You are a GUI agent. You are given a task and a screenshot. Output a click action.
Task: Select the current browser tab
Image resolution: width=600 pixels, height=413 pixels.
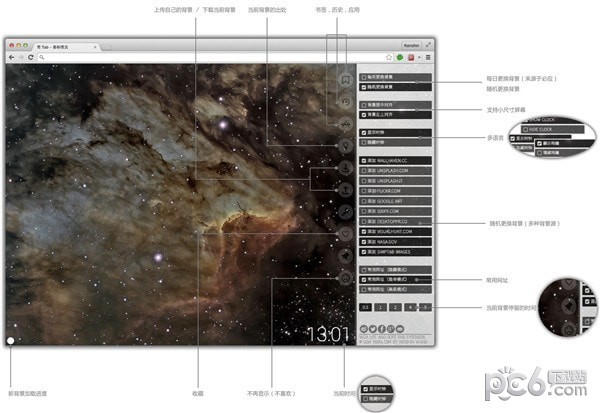pyautogui.click(x=66, y=47)
